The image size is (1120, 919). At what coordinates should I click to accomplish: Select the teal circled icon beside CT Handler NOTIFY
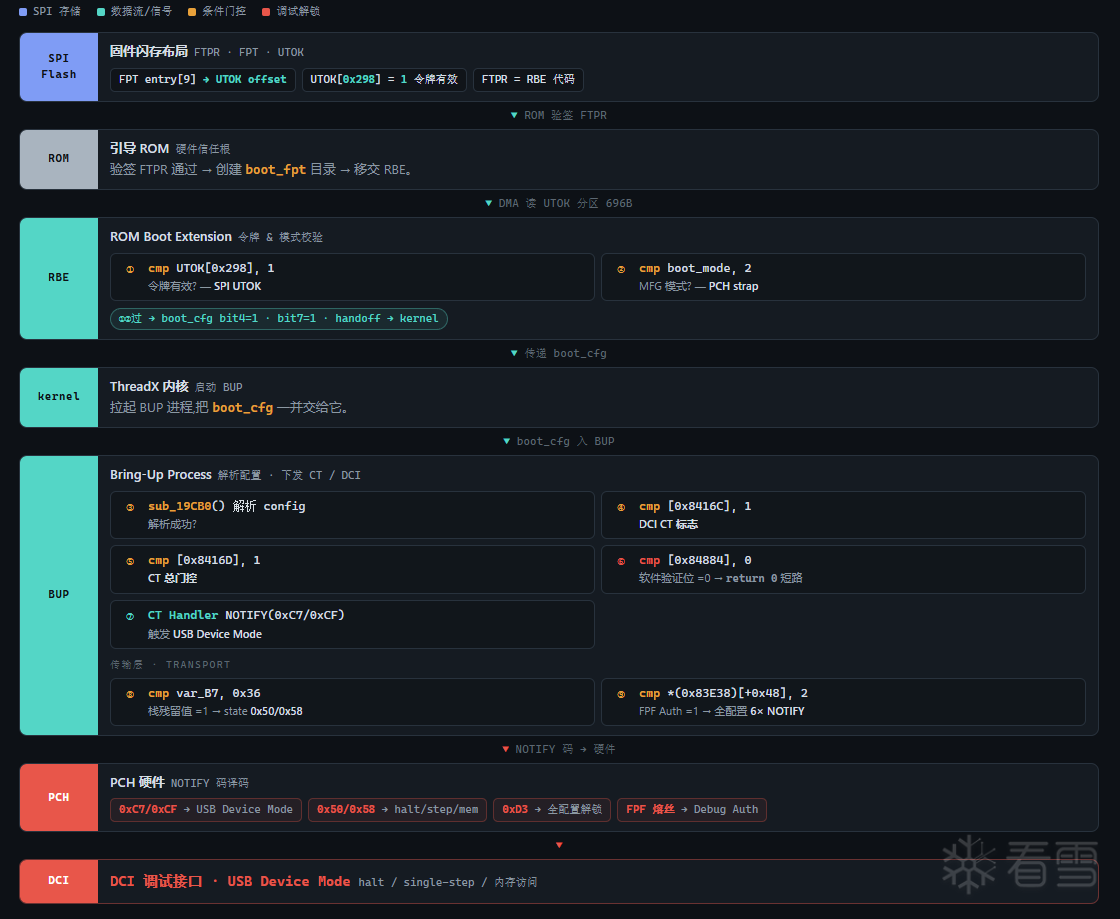click(x=130, y=616)
